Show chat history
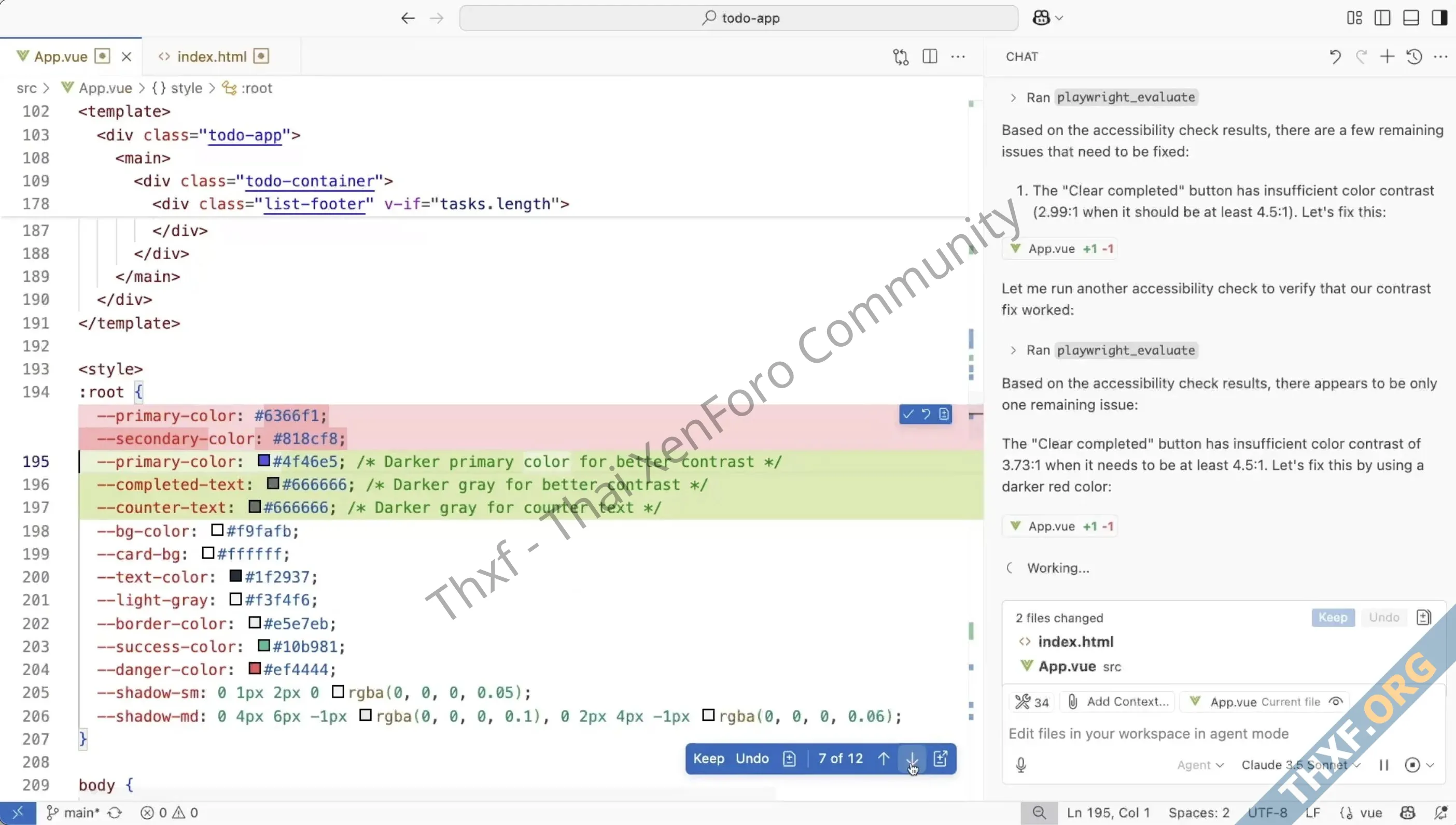This screenshot has height=825, width=1456. pos(1414,56)
